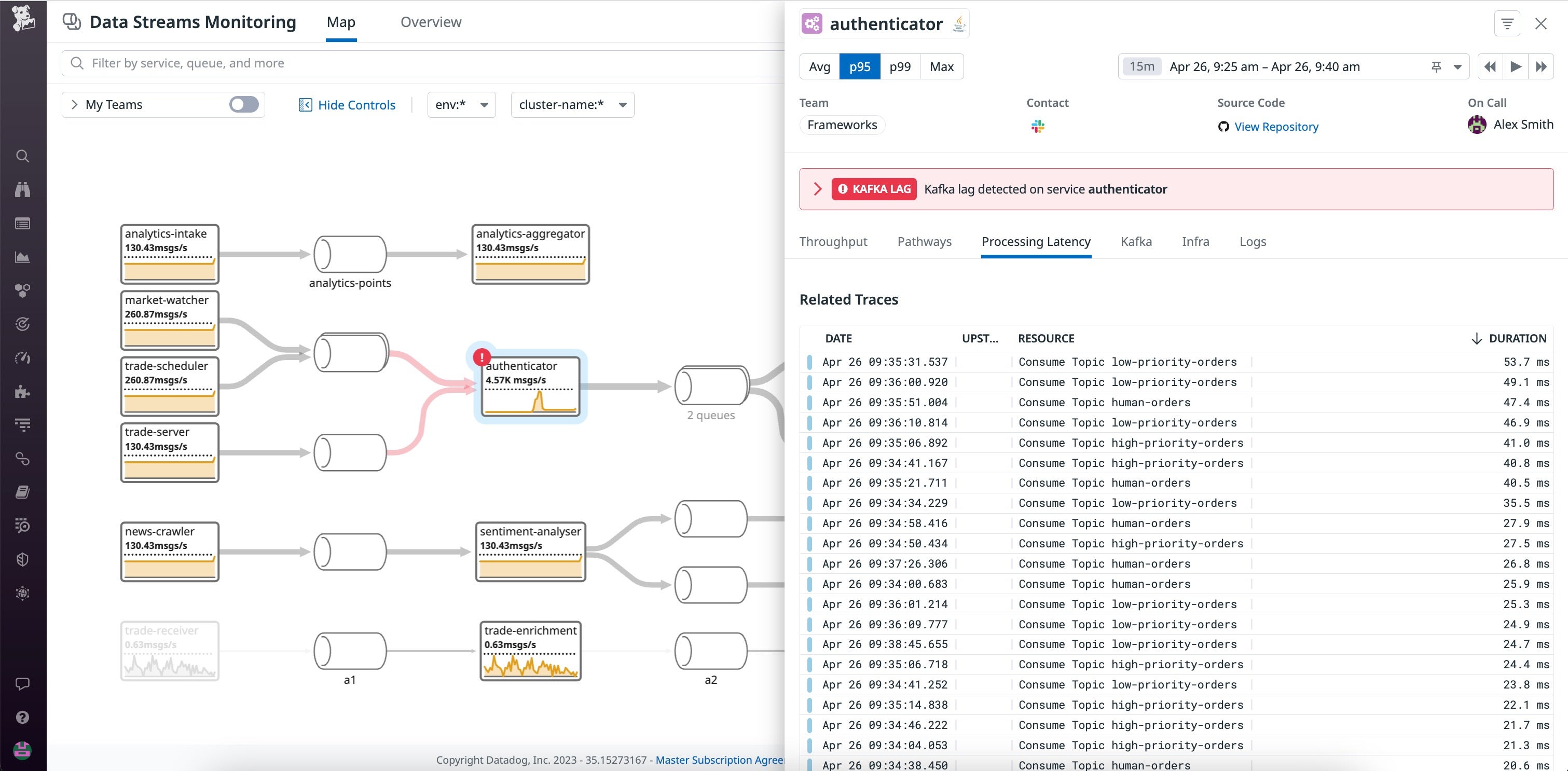1568x771 pixels.
Task: Open the help question mark icon
Action: (x=22, y=717)
